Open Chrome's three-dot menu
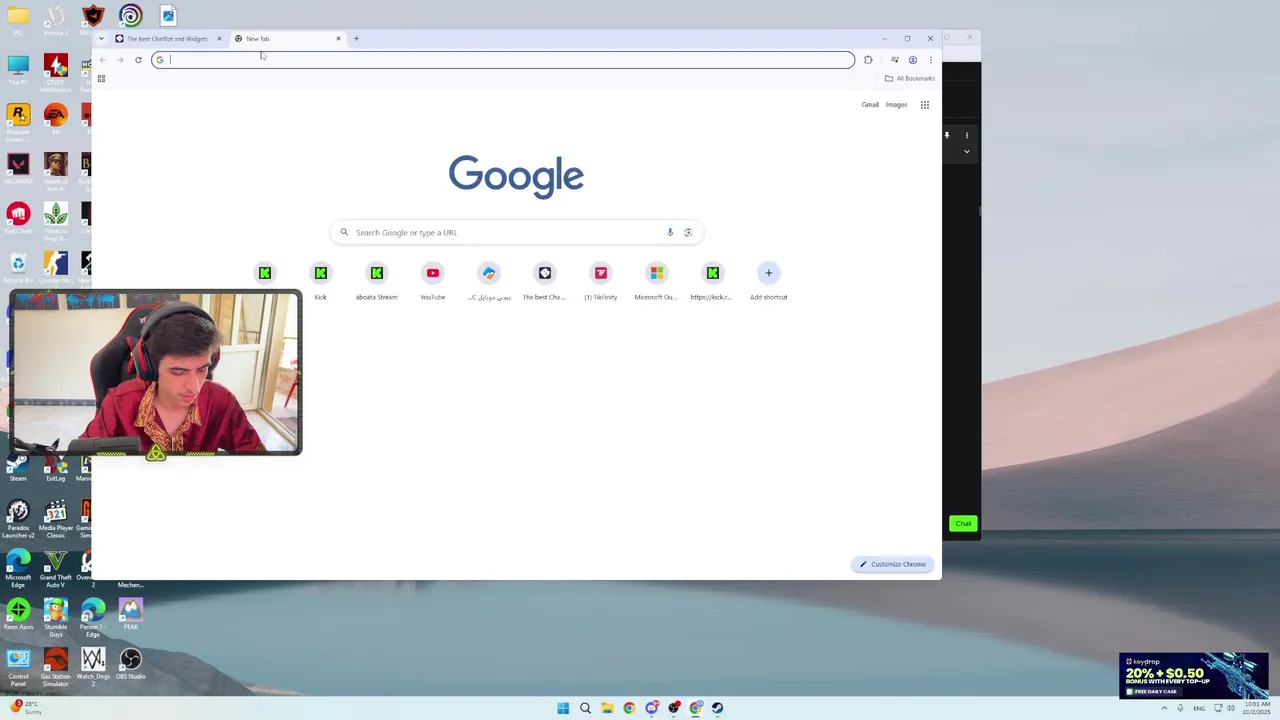The image size is (1280, 720). coord(930,60)
